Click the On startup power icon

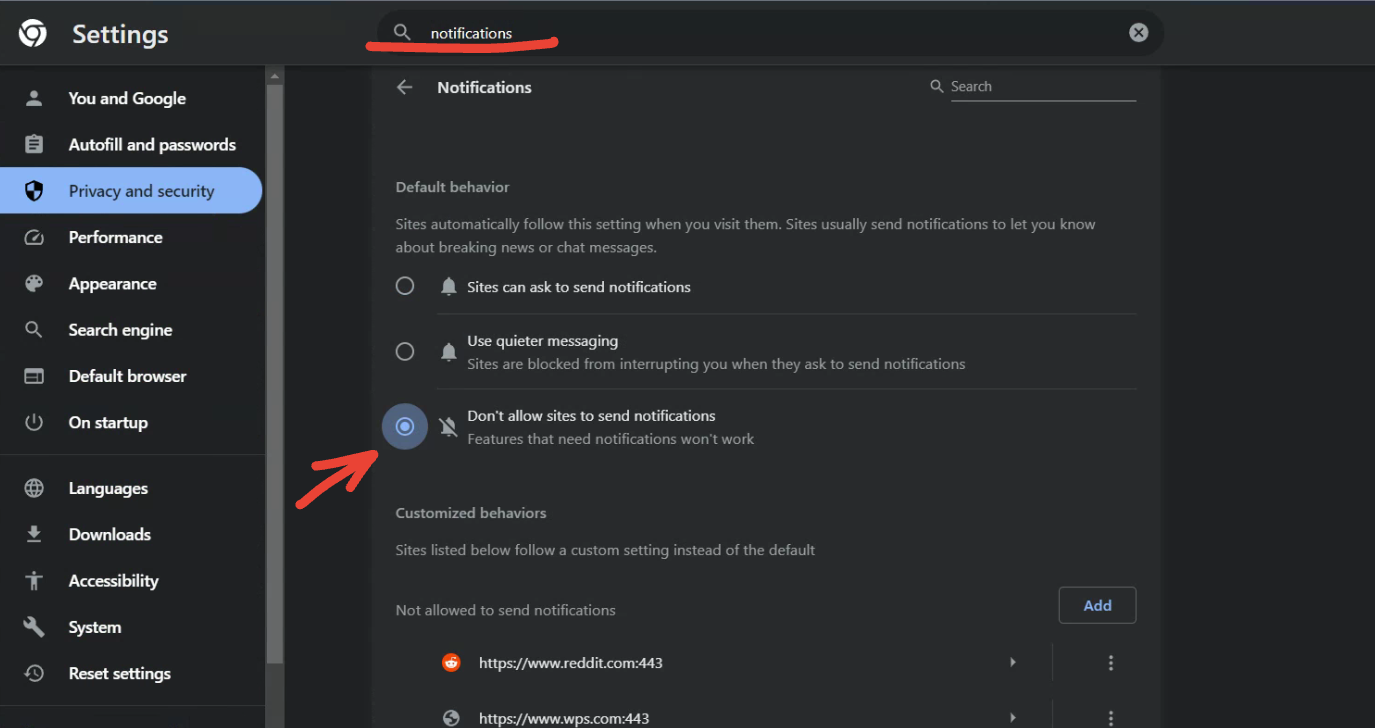(34, 422)
